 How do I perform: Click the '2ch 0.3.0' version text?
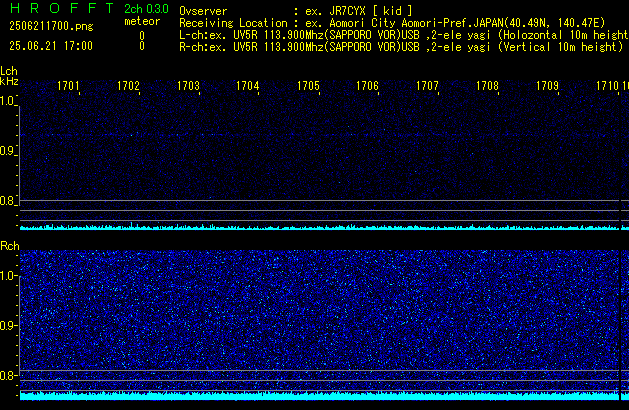click(x=146, y=9)
